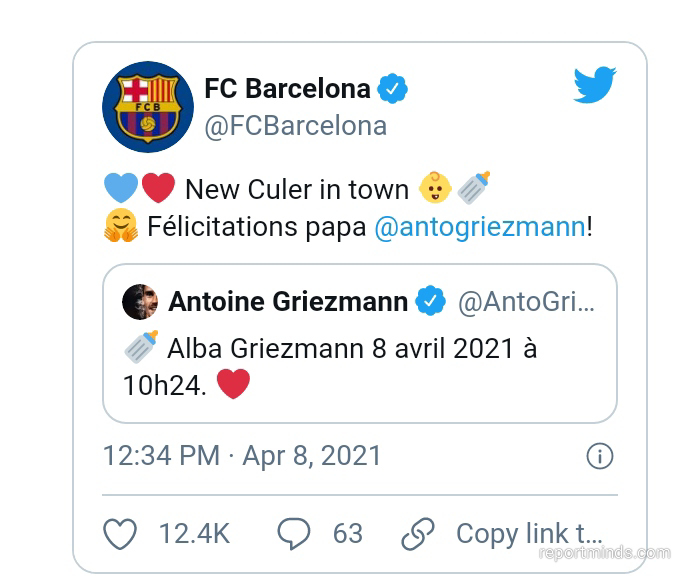The width and height of the screenshot is (690, 584).
Task: Like the tweet with the heart icon
Action: pos(120,534)
